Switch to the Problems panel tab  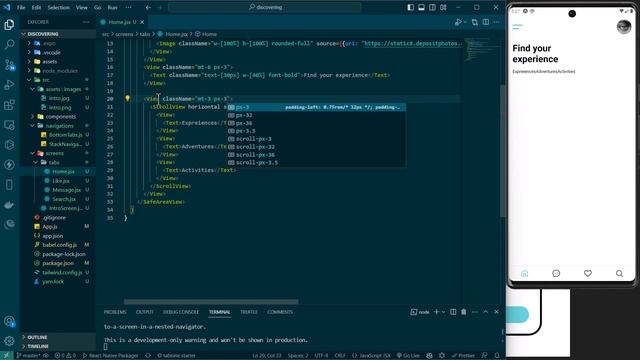115,312
